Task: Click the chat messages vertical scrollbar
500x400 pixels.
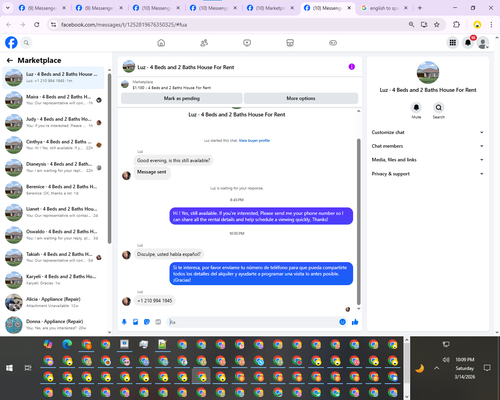Action: point(359,222)
